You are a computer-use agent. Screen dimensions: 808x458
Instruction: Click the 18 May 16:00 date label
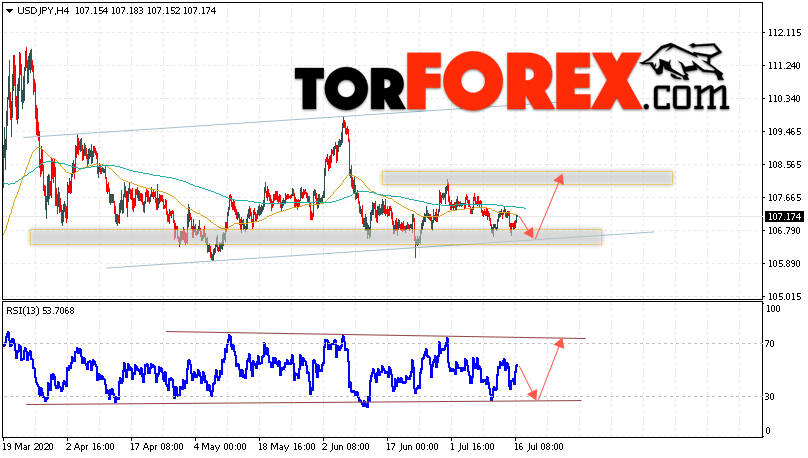tap(287, 447)
